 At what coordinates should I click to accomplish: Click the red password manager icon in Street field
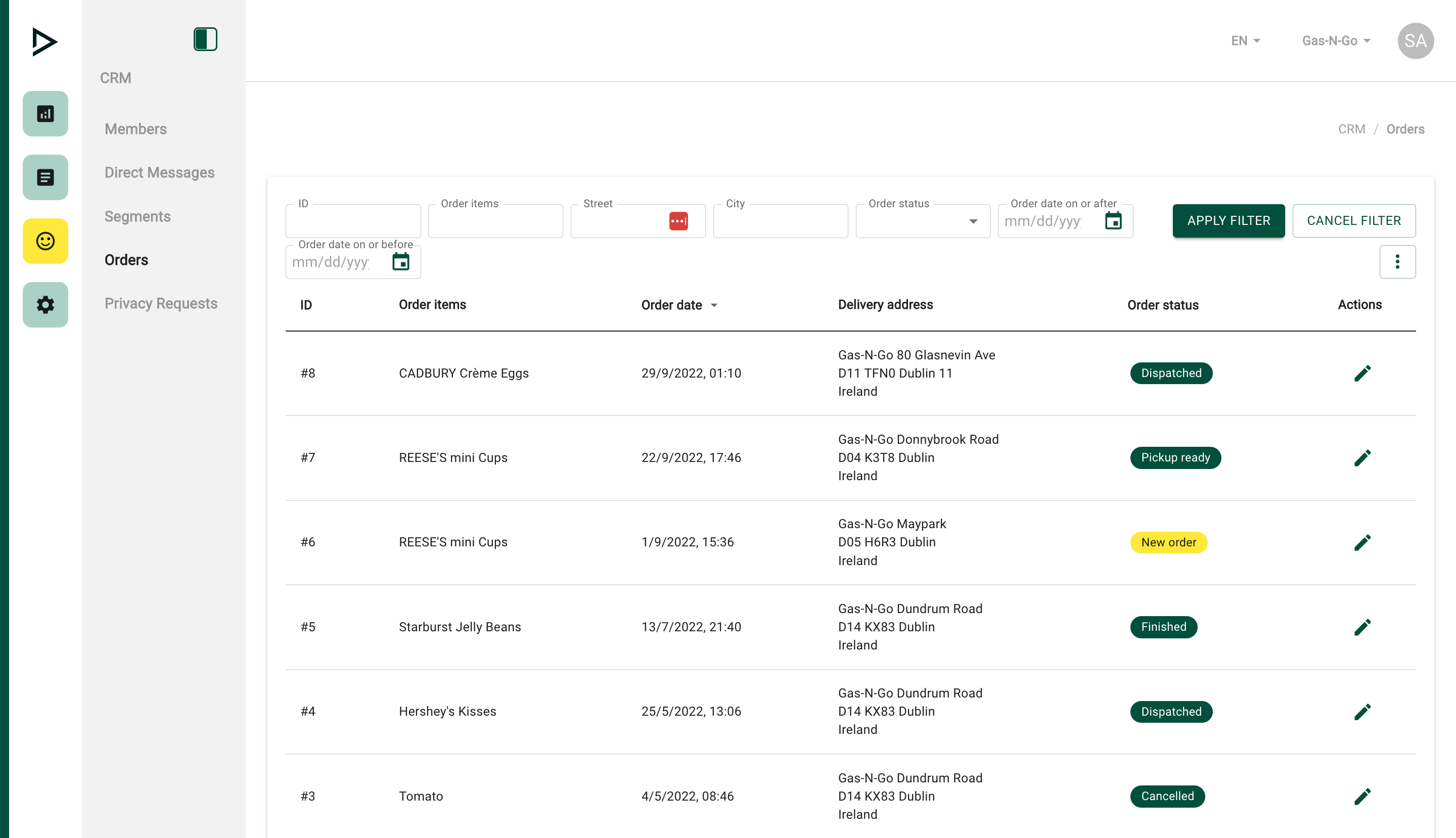pos(678,221)
